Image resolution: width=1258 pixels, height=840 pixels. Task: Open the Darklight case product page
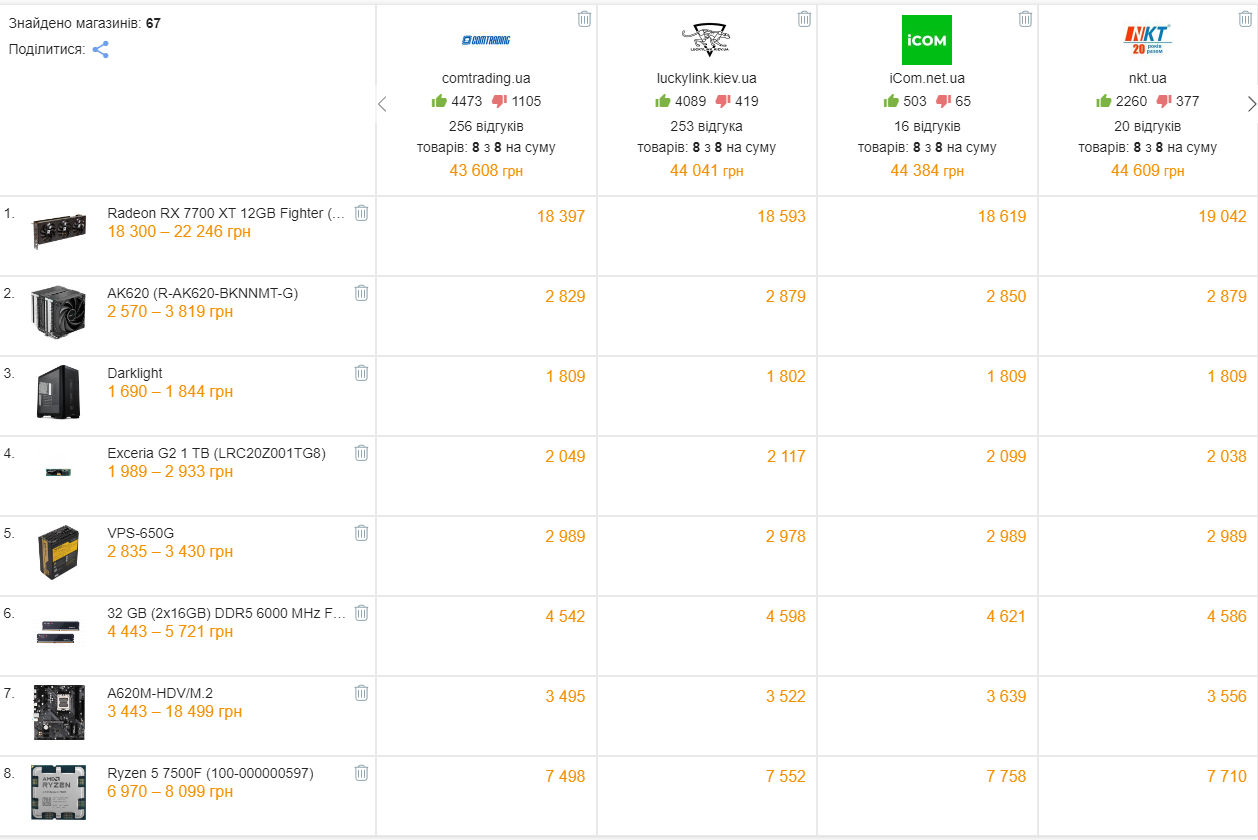click(135, 373)
